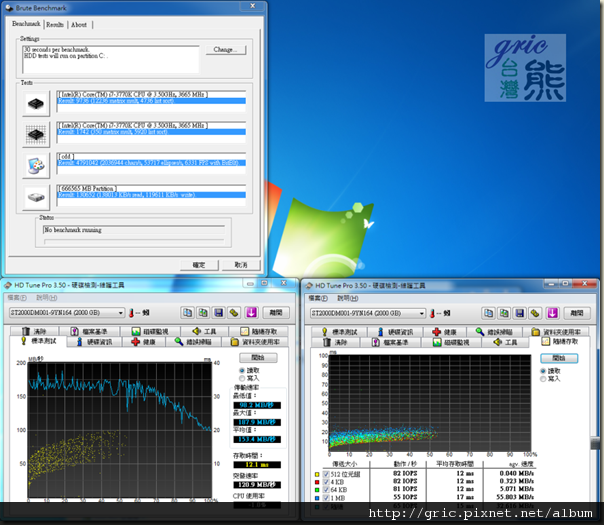Run the graphics paint test icon in Brute Benchmark
This screenshot has width=604, height=525.
tap(36, 166)
